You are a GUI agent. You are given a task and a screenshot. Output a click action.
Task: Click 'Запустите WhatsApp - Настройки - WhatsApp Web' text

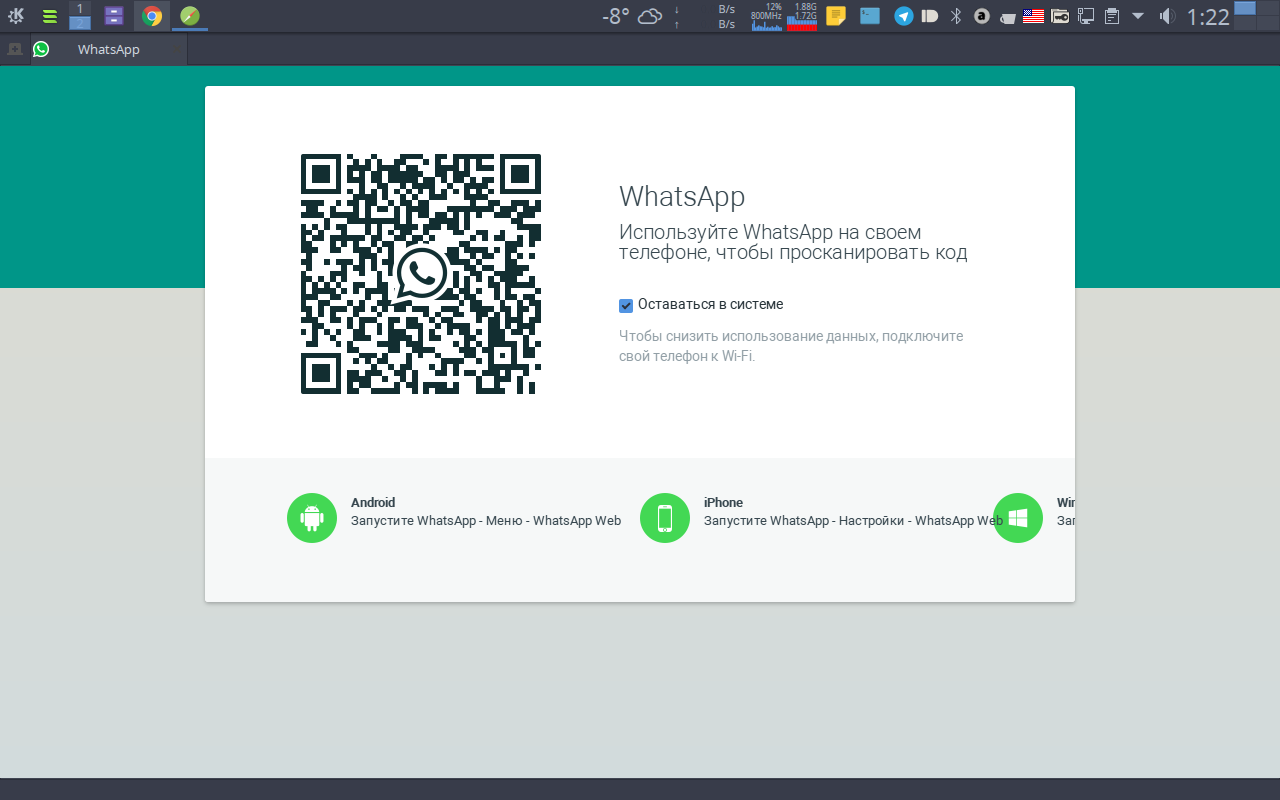(x=853, y=521)
